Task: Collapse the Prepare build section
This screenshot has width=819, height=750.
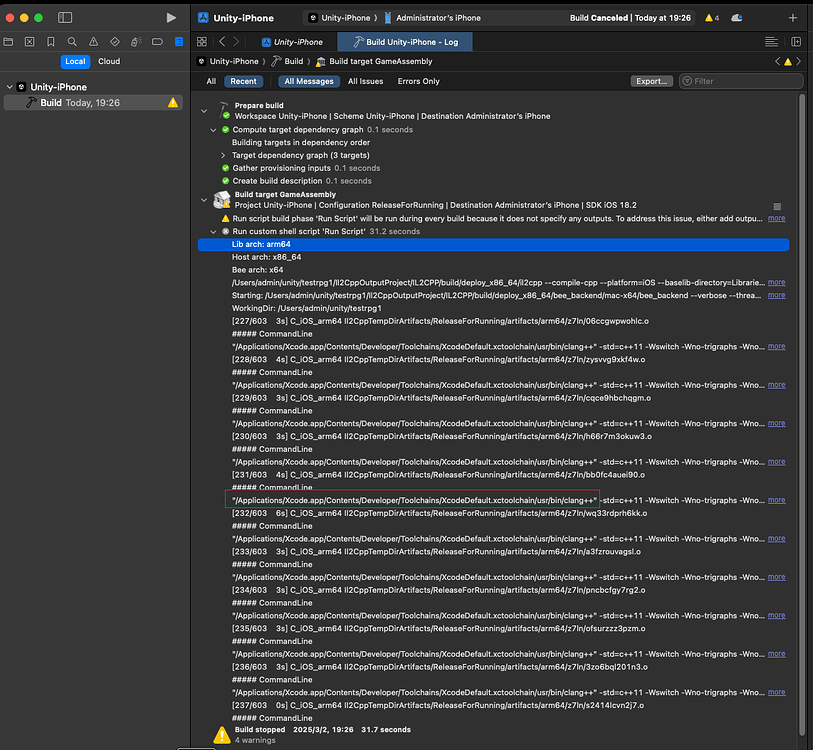Action: tap(204, 110)
